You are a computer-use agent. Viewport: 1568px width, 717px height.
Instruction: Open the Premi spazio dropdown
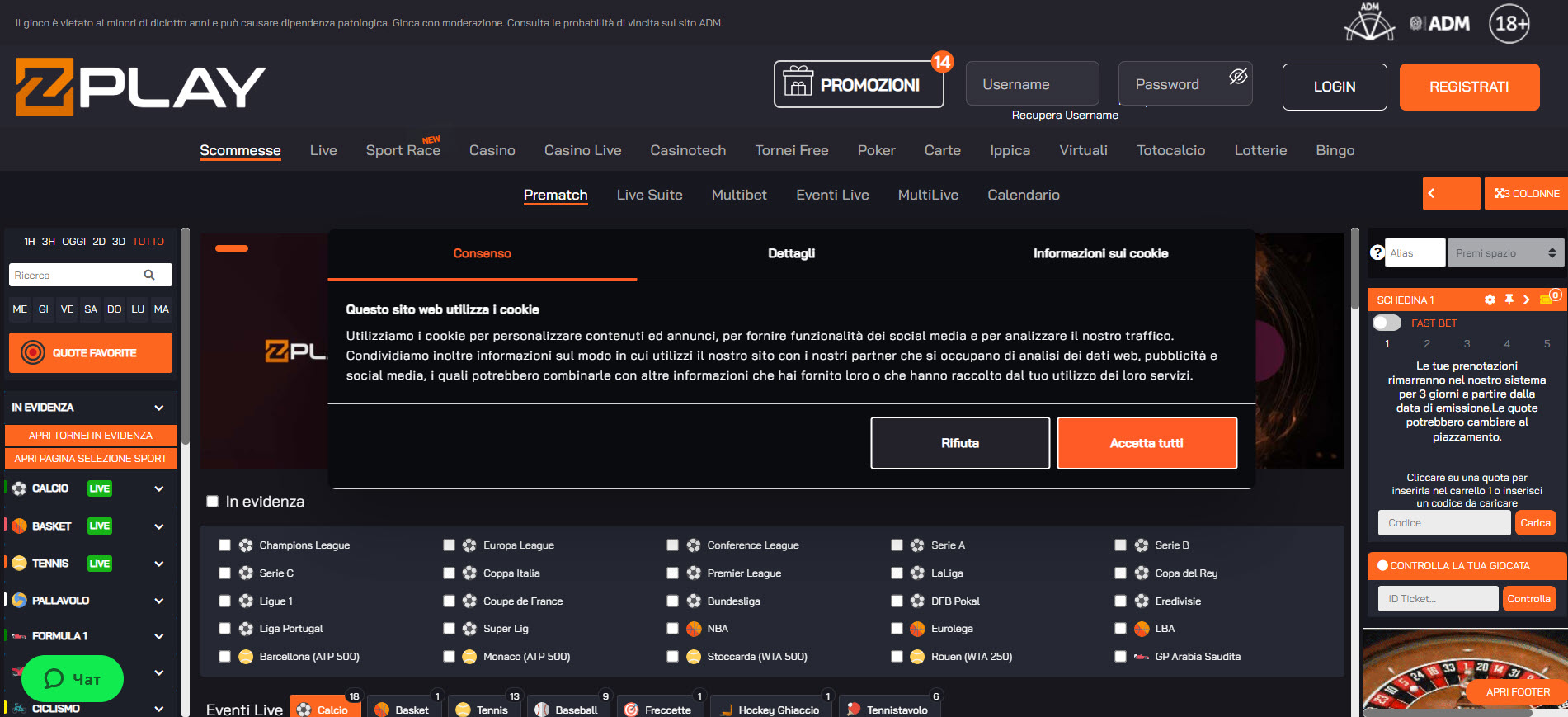point(1505,252)
